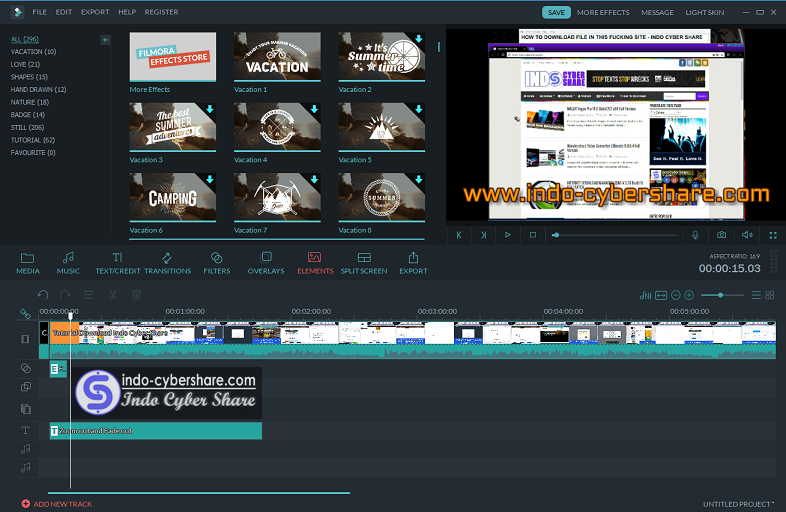Open the Help menu
Image resolution: width=786 pixels, height=512 pixels.
point(127,12)
